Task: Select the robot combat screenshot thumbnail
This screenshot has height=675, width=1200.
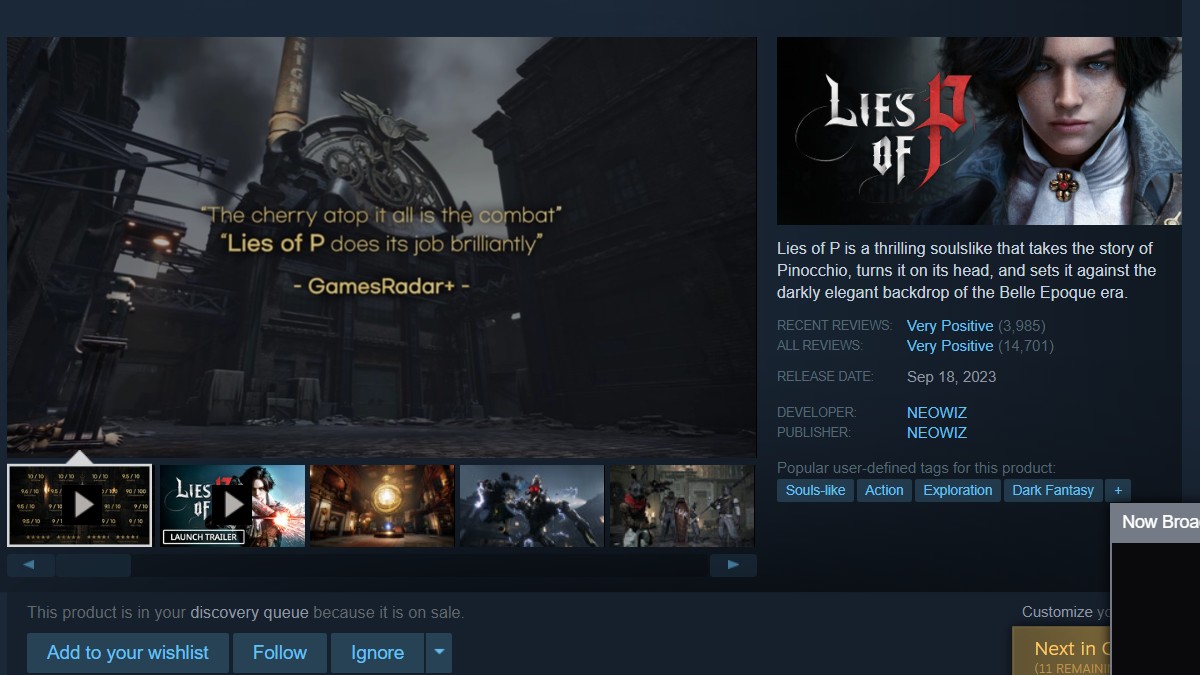Action: coord(531,505)
